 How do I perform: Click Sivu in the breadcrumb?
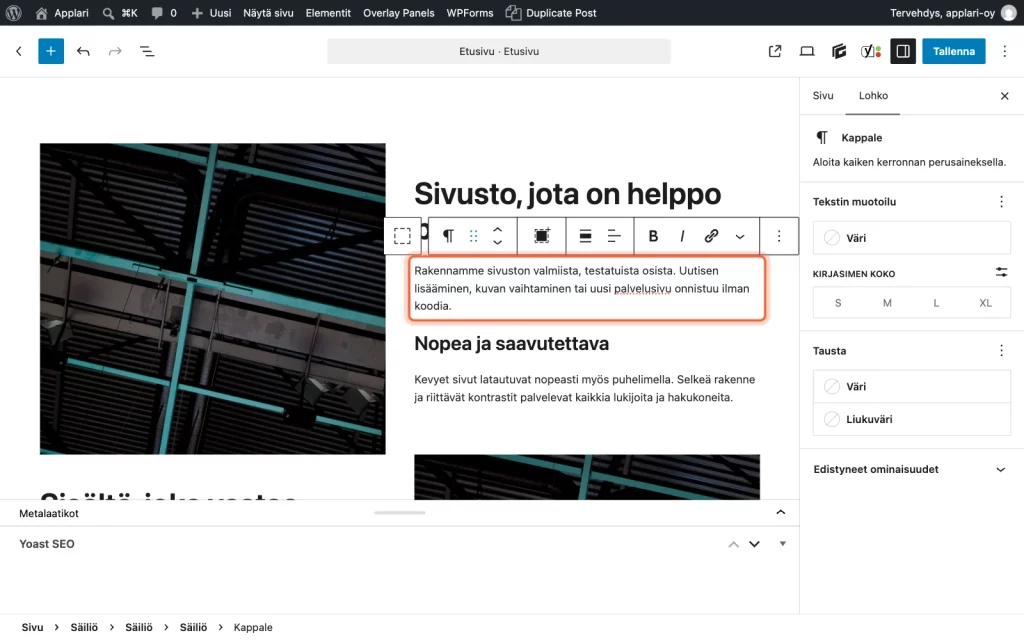pyautogui.click(x=32, y=627)
